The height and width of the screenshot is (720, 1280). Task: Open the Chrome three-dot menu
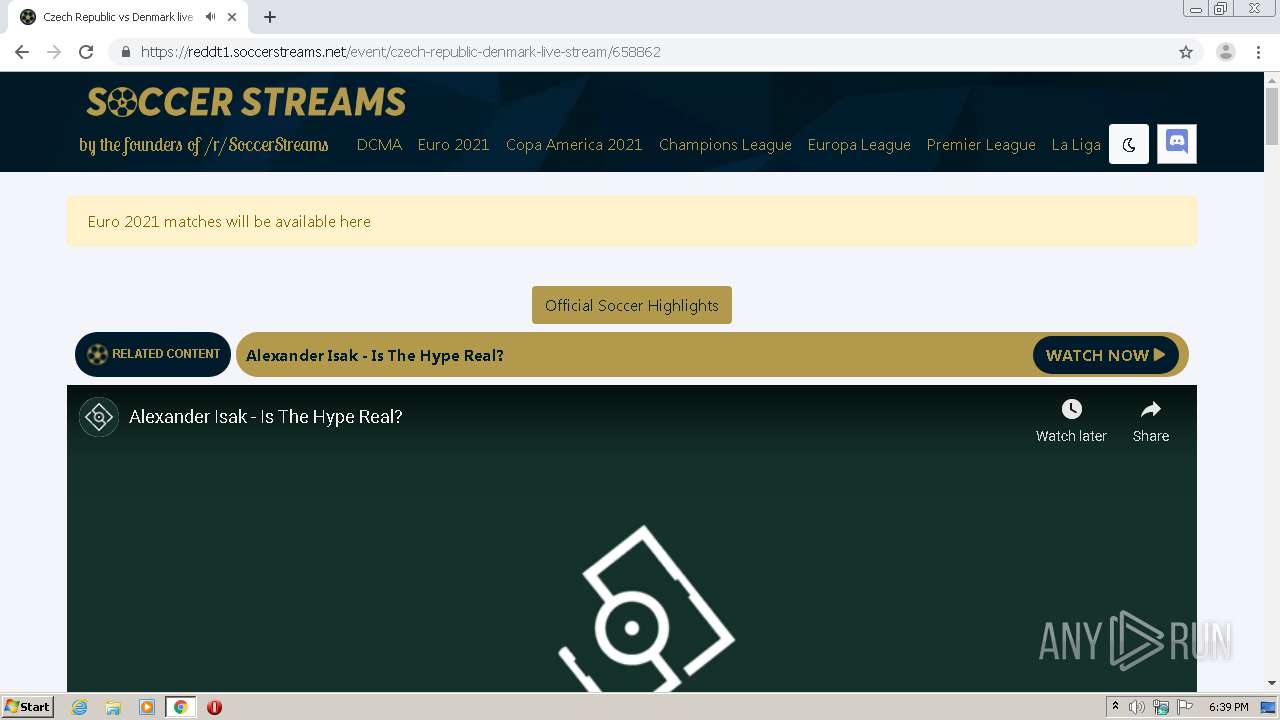1258,52
